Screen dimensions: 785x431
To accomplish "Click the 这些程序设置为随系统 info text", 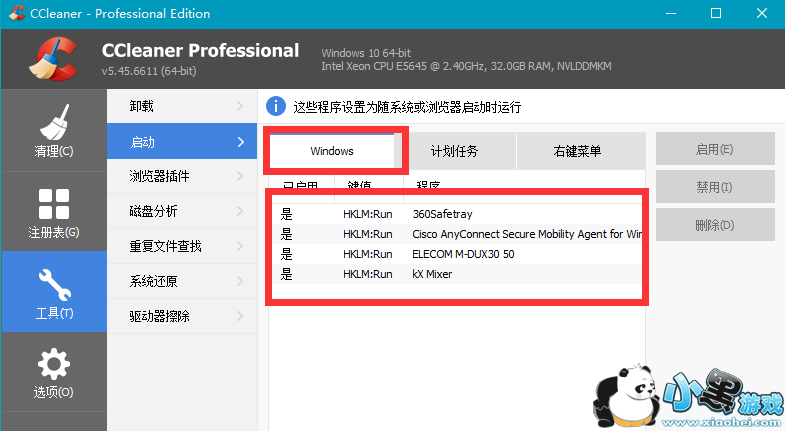I will [407, 107].
